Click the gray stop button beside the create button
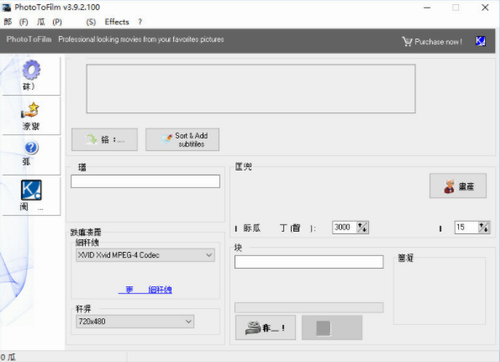 (x=332, y=328)
